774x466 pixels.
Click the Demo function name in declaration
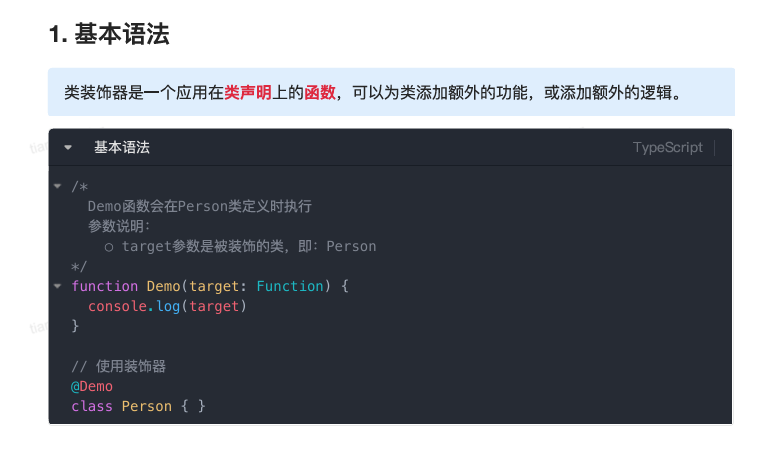pyautogui.click(x=163, y=286)
